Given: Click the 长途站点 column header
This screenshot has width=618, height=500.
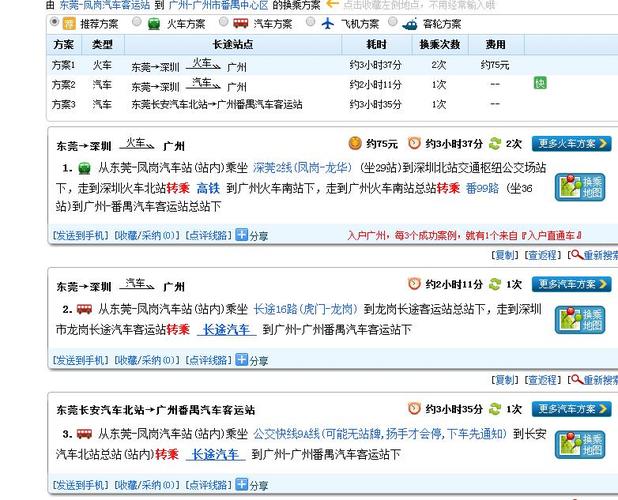Looking at the screenshot, I should (233, 45).
